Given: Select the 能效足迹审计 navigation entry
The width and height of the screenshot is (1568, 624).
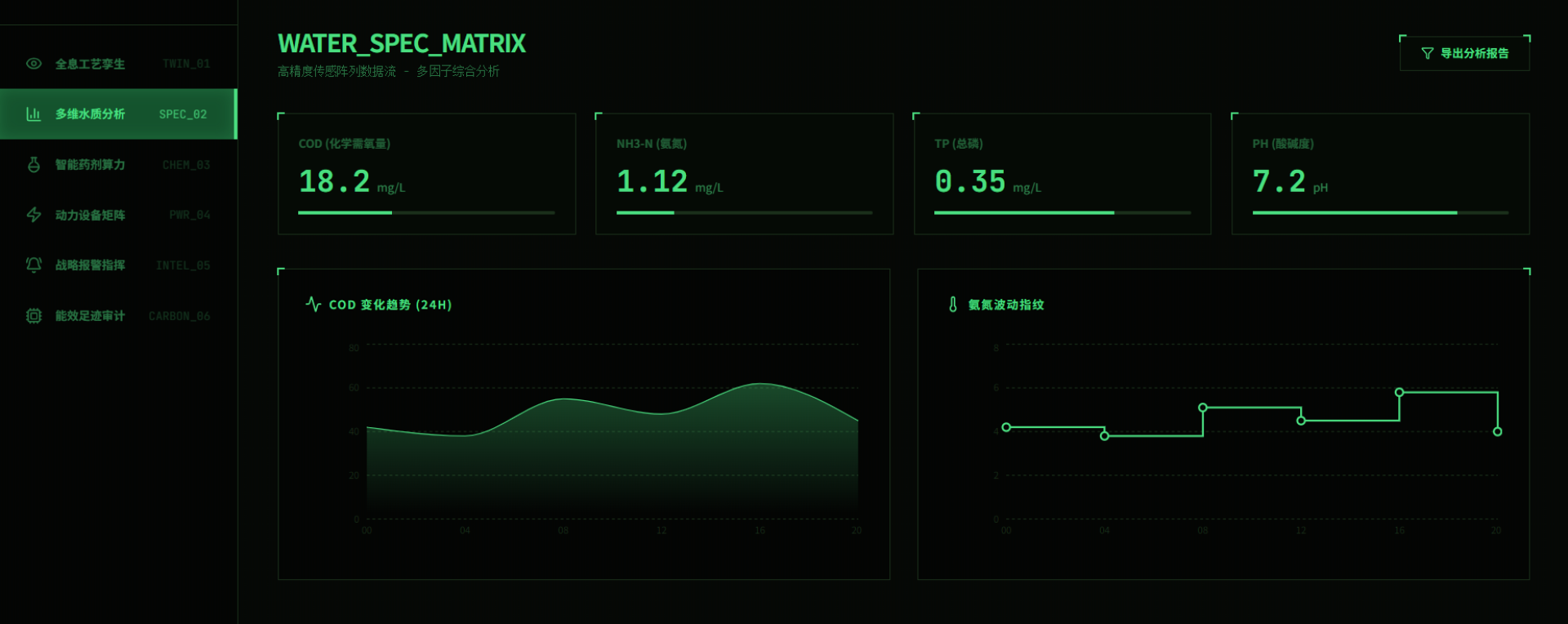Looking at the screenshot, I should click(118, 316).
